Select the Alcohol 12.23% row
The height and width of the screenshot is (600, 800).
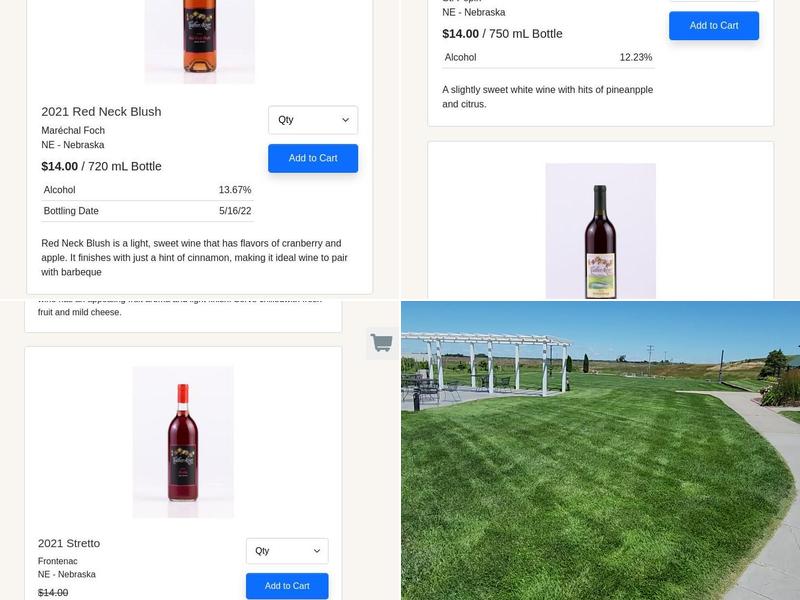(x=548, y=58)
